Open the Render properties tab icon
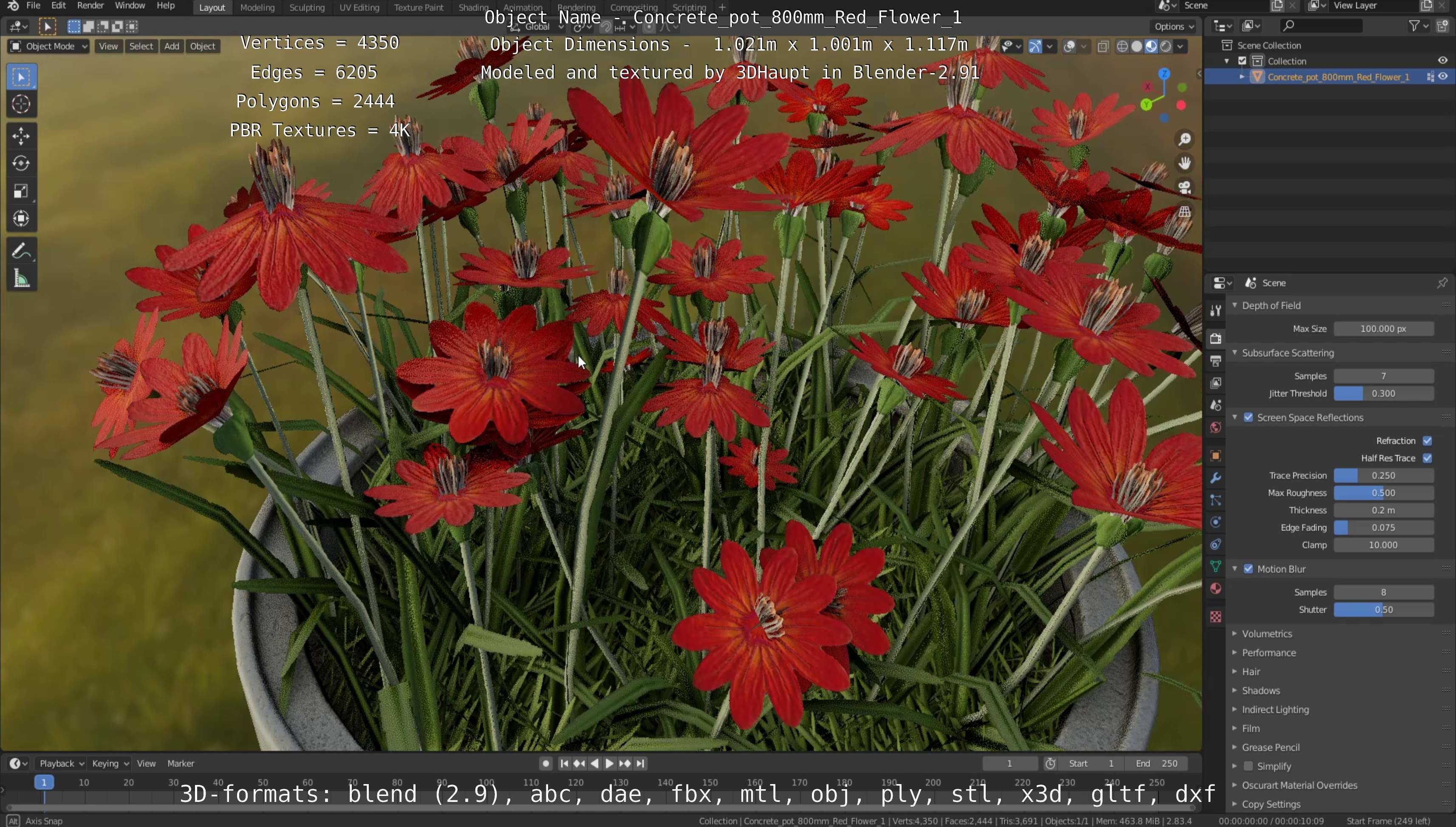Viewport: 1456px width, 827px height. click(x=1215, y=339)
